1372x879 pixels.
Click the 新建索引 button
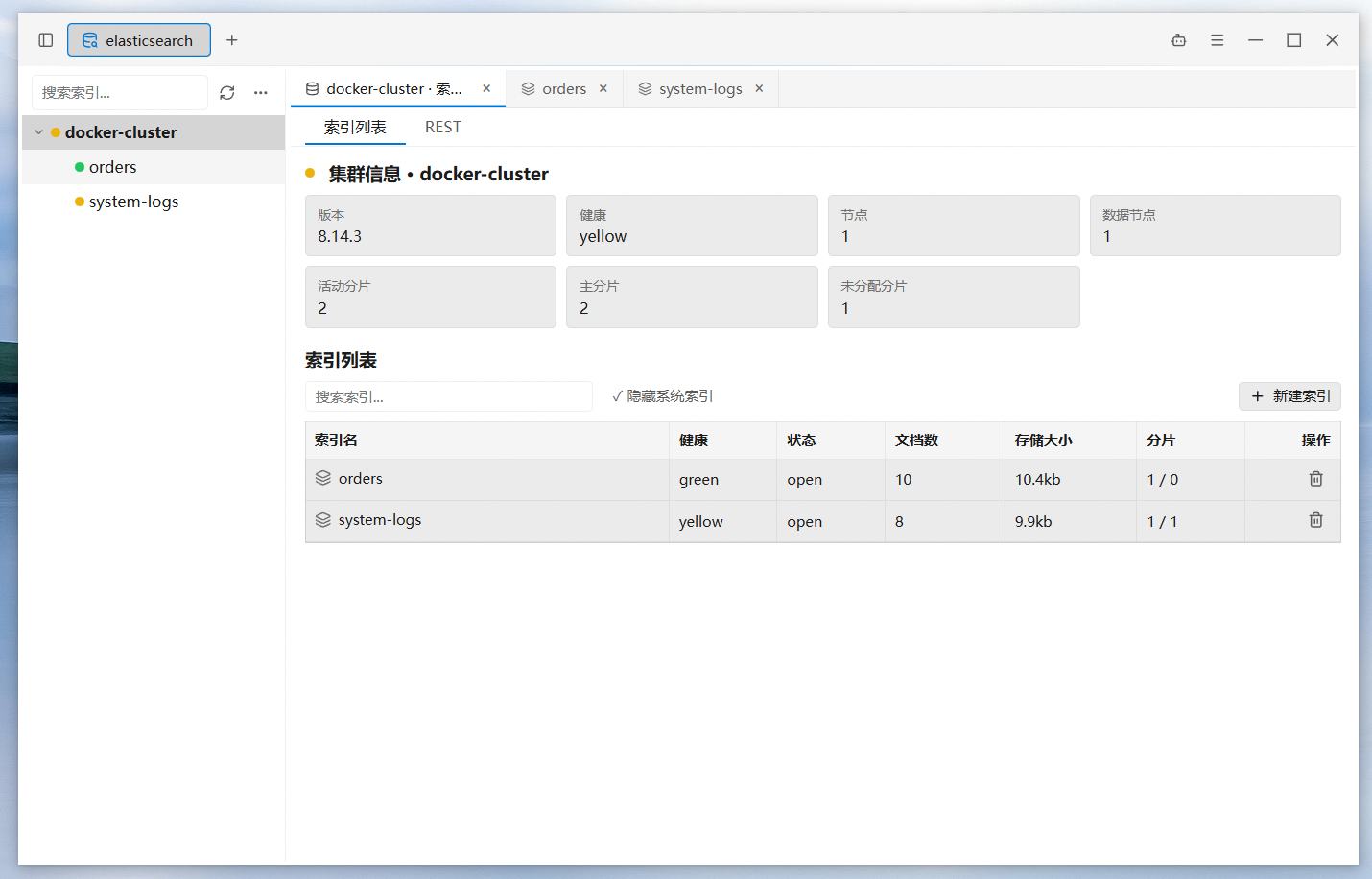tap(1289, 396)
